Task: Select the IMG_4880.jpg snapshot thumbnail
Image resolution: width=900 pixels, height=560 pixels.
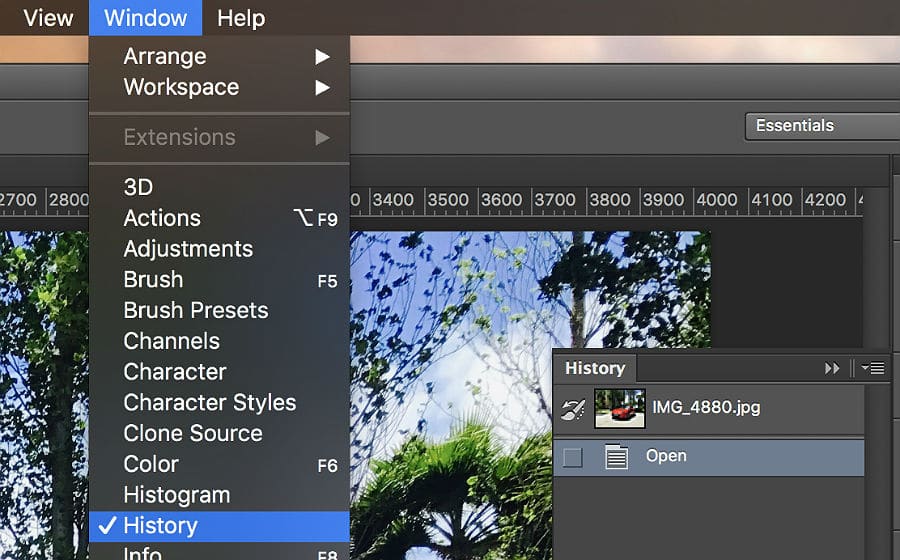Action: tap(619, 408)
